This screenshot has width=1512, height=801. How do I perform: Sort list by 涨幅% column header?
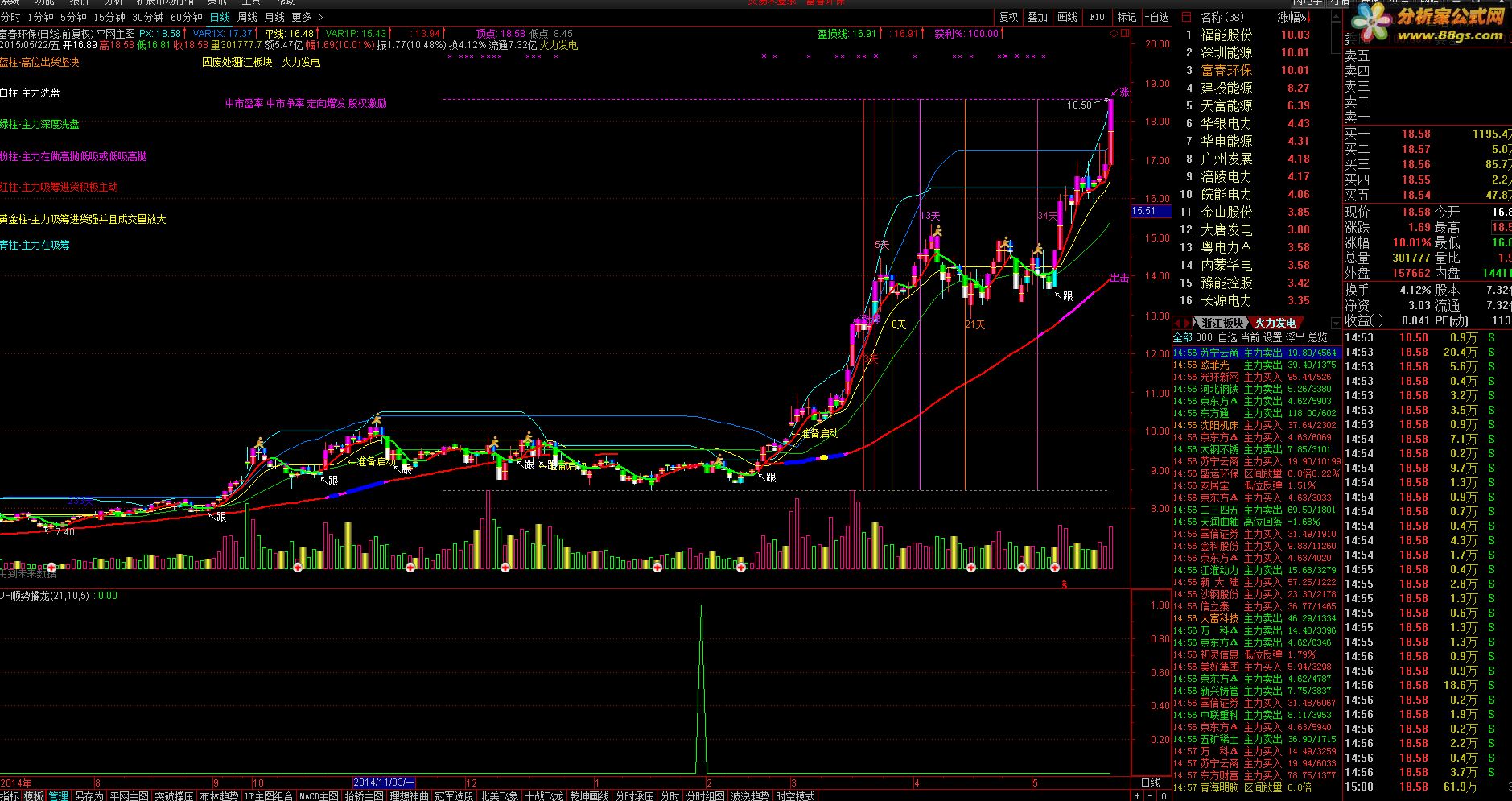pos(1294,17)
